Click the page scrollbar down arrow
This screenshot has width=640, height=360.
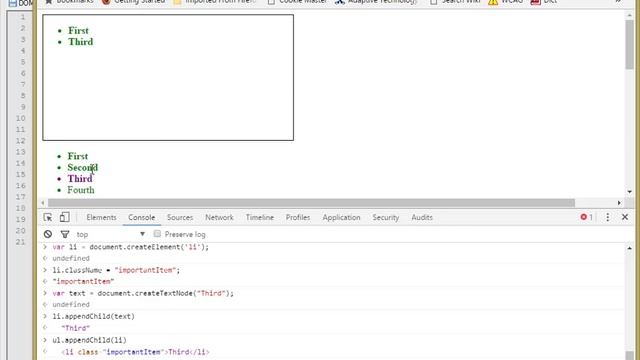tap(629, 191)
